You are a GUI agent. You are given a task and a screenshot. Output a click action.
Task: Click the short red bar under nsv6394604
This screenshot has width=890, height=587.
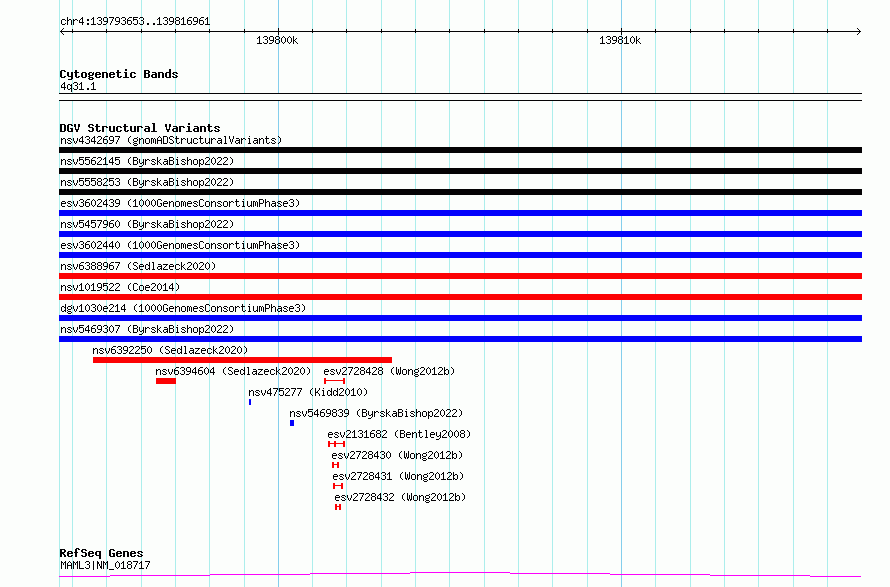point(166,381)
